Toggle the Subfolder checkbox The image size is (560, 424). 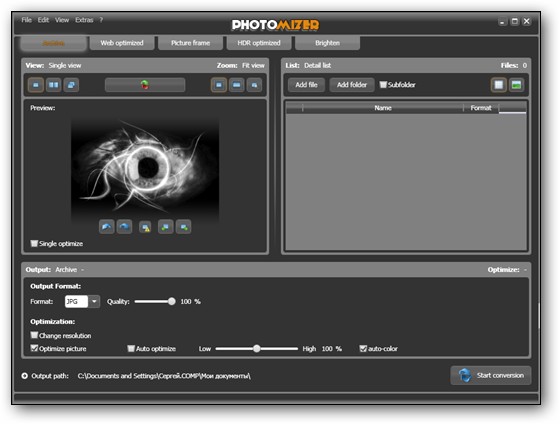click(x=383, y=85)
